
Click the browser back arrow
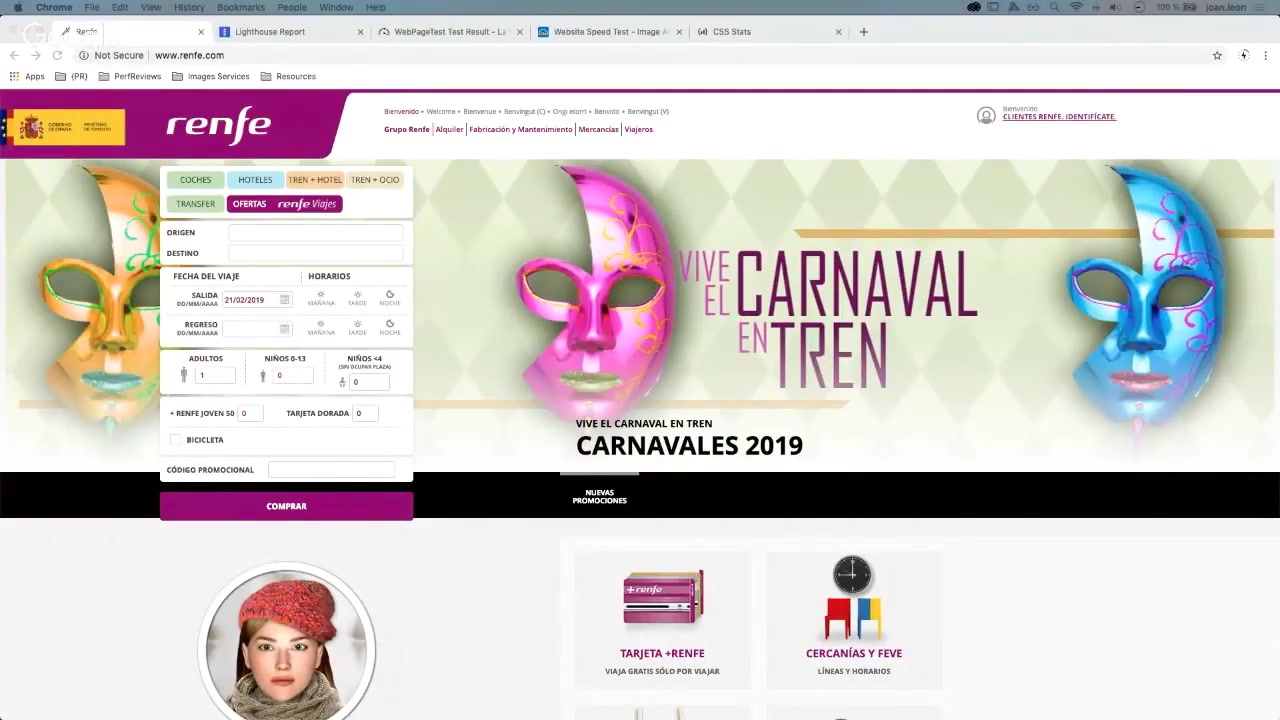(14, 55)
